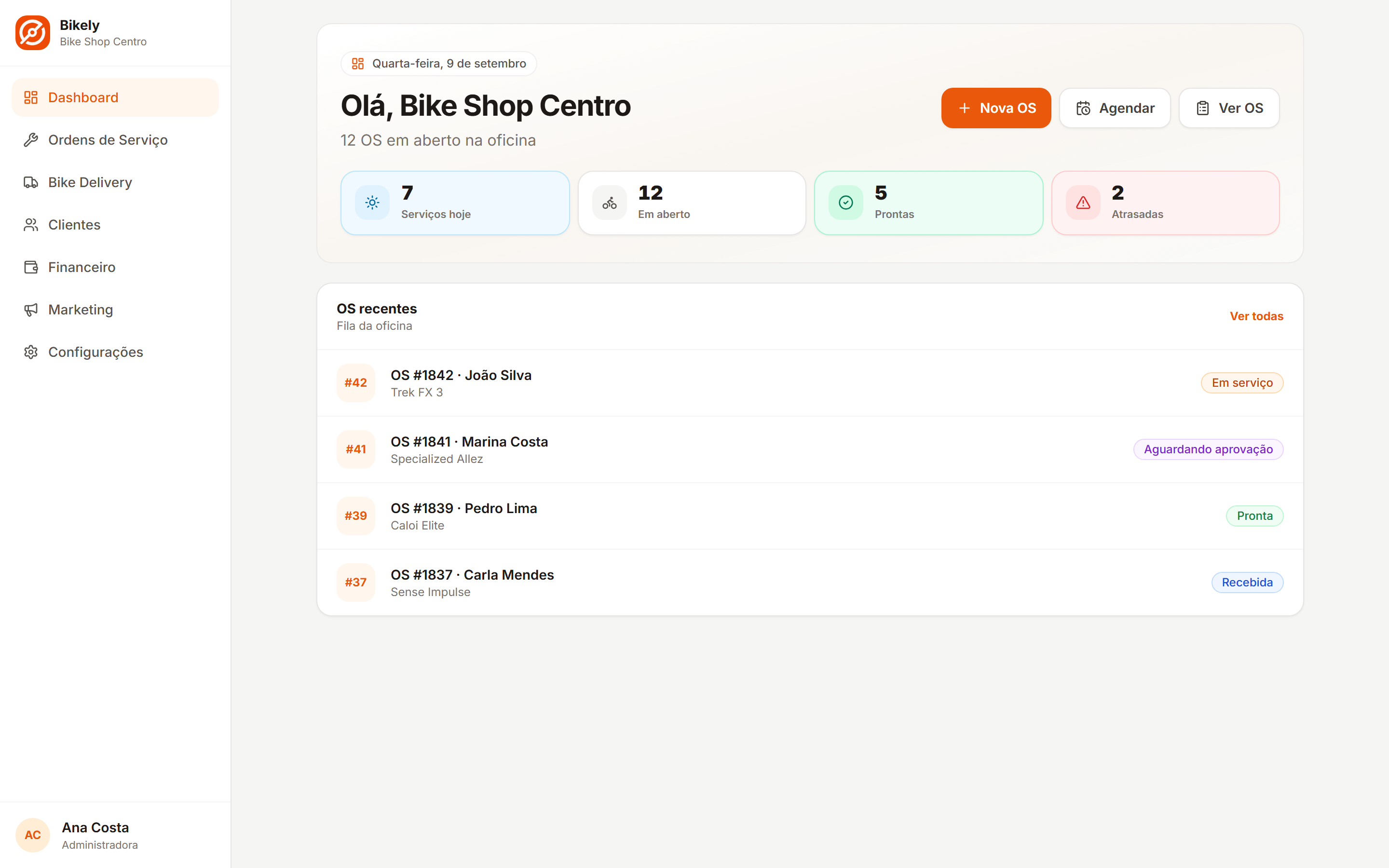The width and height of the screenshot is (1389, 868).
Task: Click the Agendar button
Action: (x=1115, y=108)
